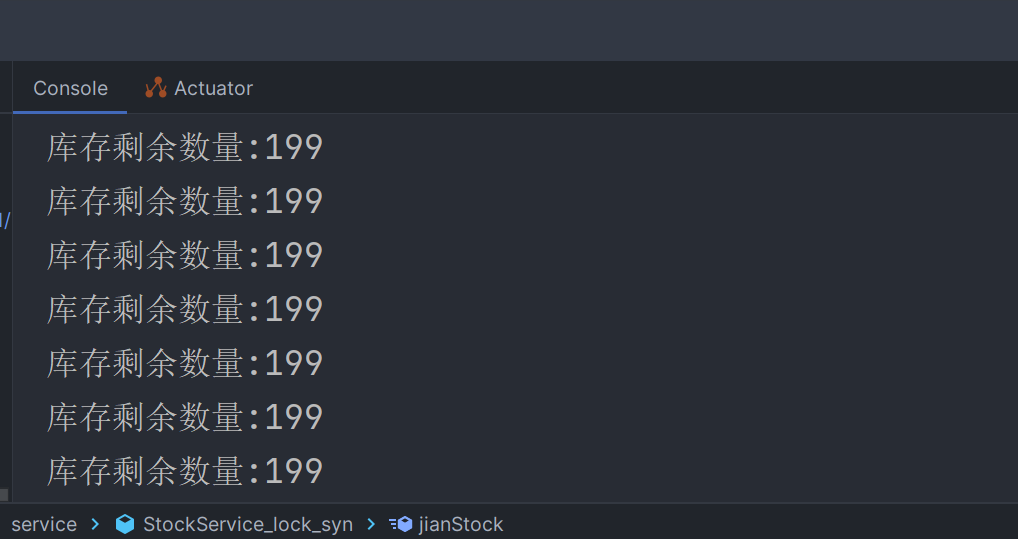1018x539 pixels.
Task: Expand the chevron after StockService_lock_syn breadcrumb
Action: (371, 524)
